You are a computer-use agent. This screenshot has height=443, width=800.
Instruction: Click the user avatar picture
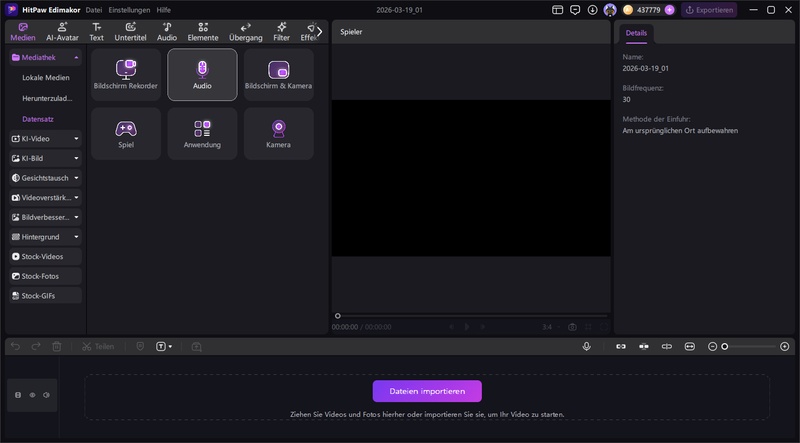(x=610, y=10)
